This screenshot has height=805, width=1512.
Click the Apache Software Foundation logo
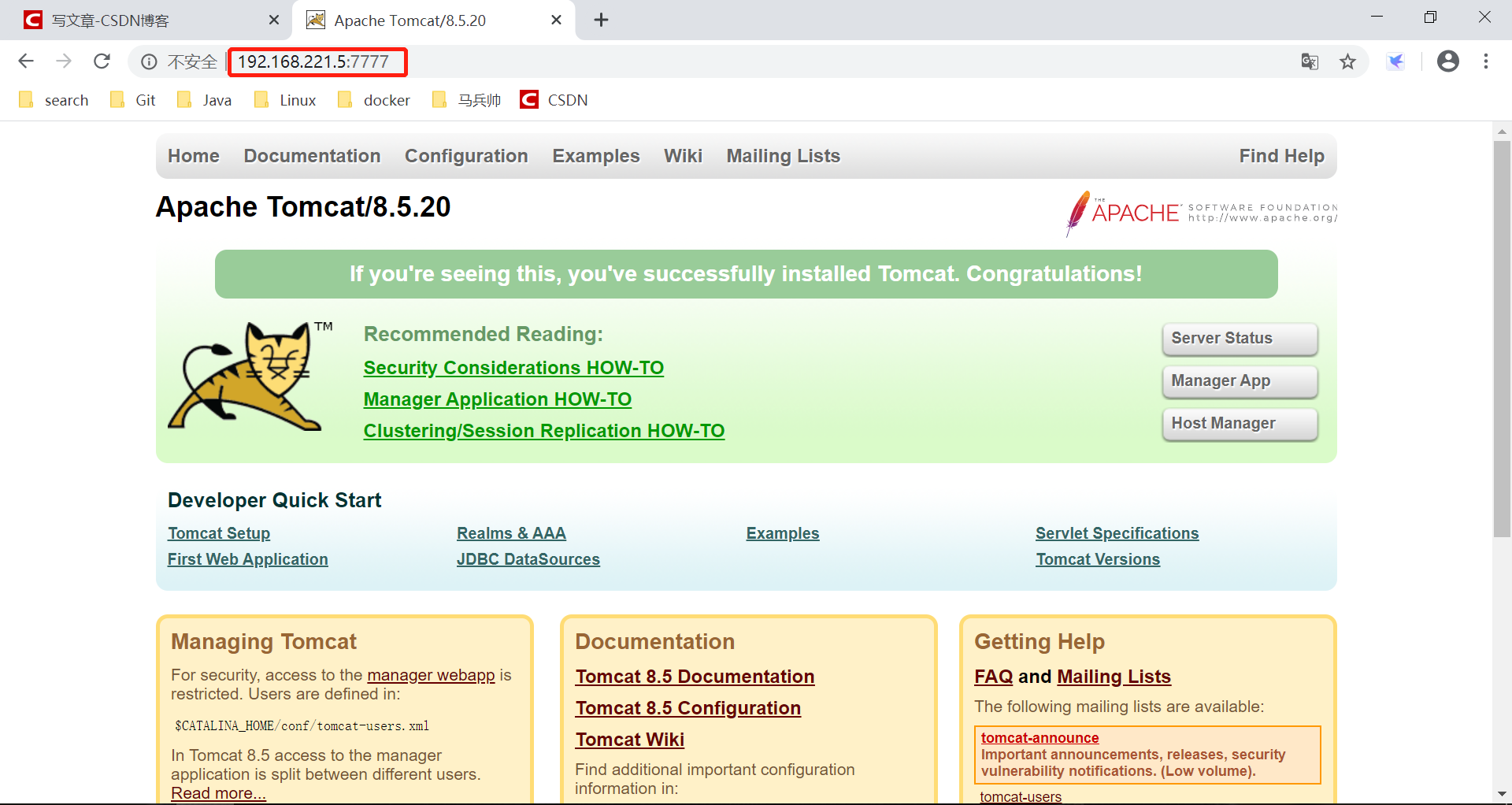point(1202,213)
